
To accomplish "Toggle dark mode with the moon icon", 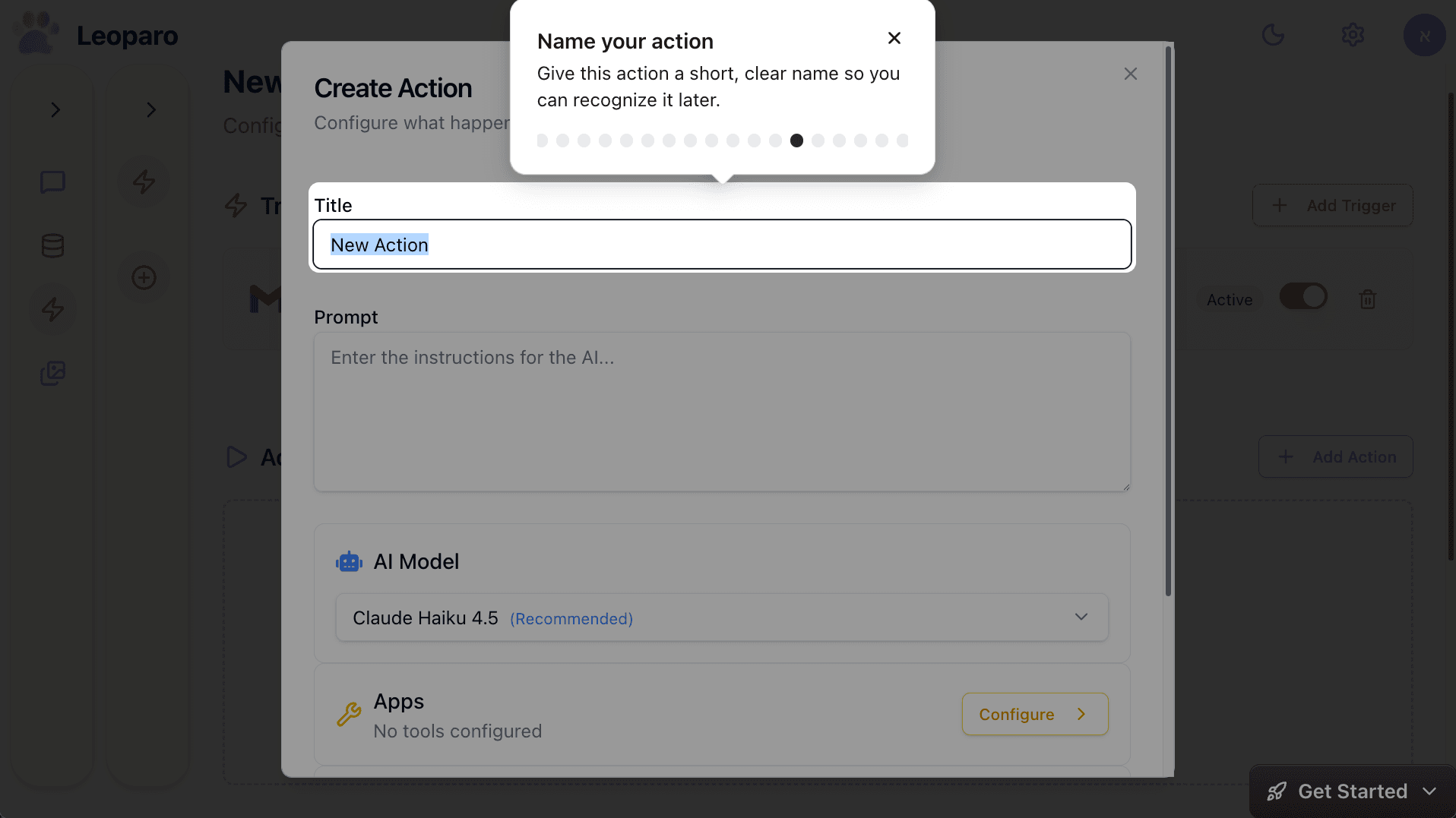I will [x=1274, y=35].
